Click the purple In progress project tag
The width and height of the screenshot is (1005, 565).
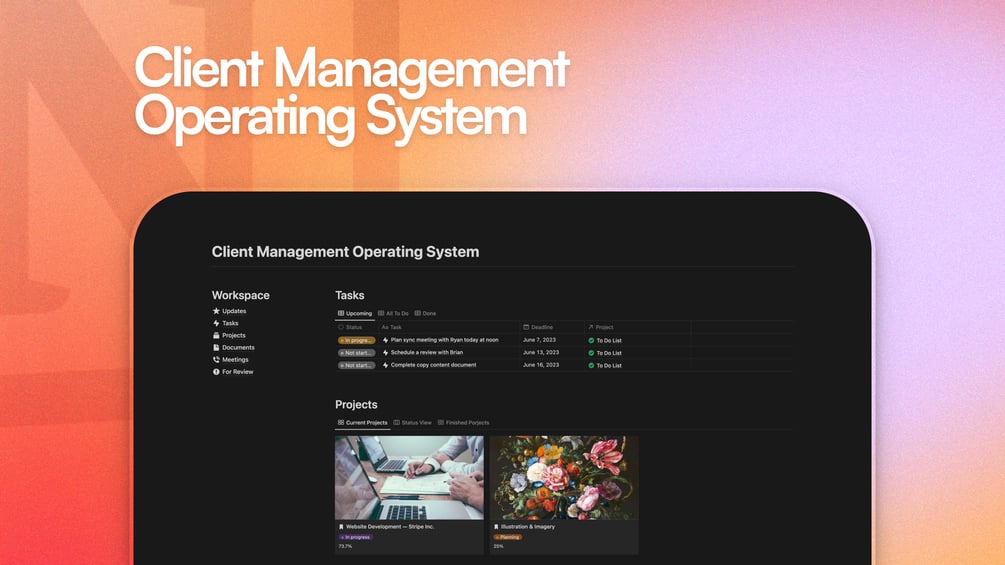coord(355,537)
